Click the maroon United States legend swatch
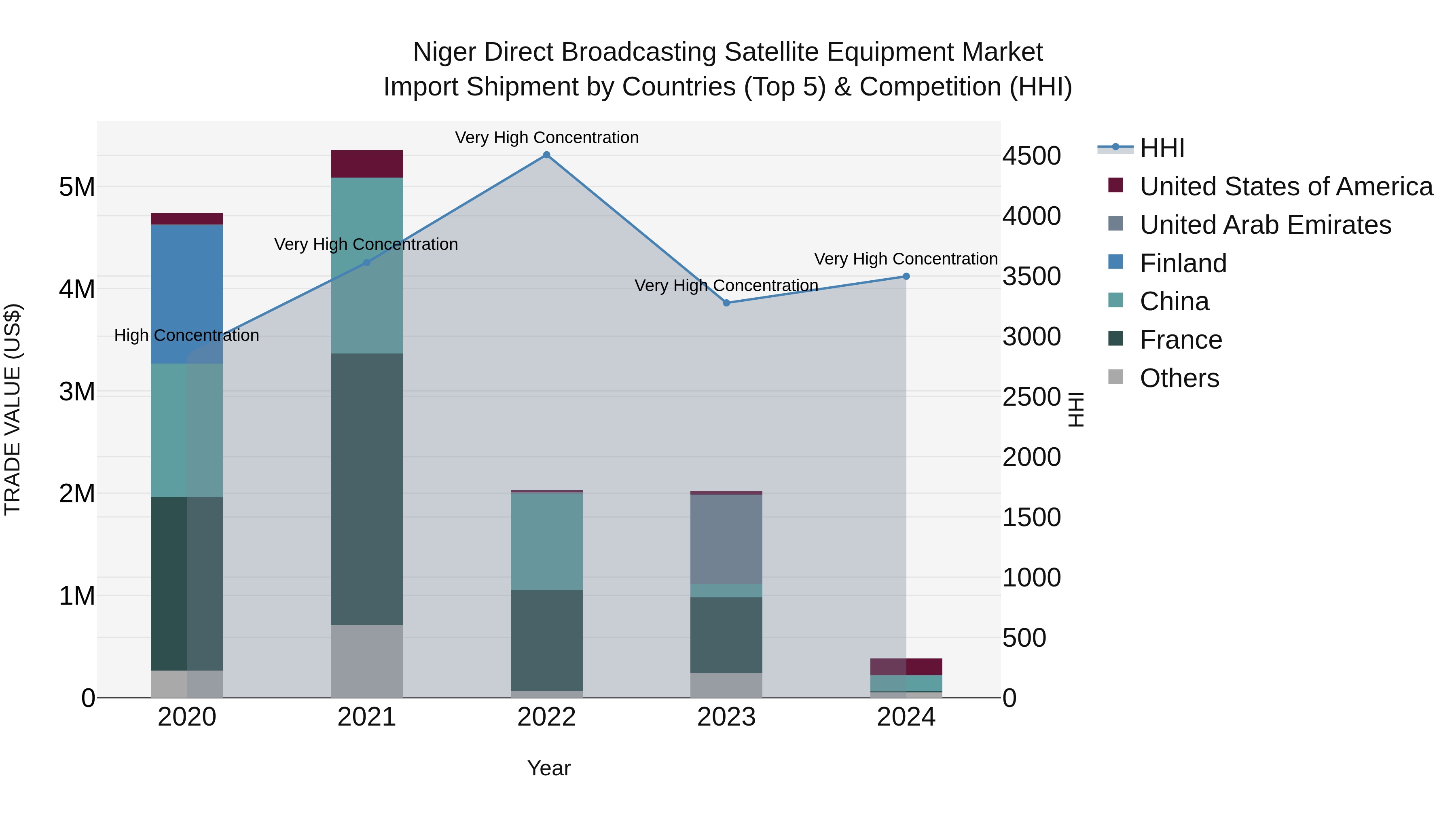This screenshot has height=819, width=1456. (x=1116, y=185)
